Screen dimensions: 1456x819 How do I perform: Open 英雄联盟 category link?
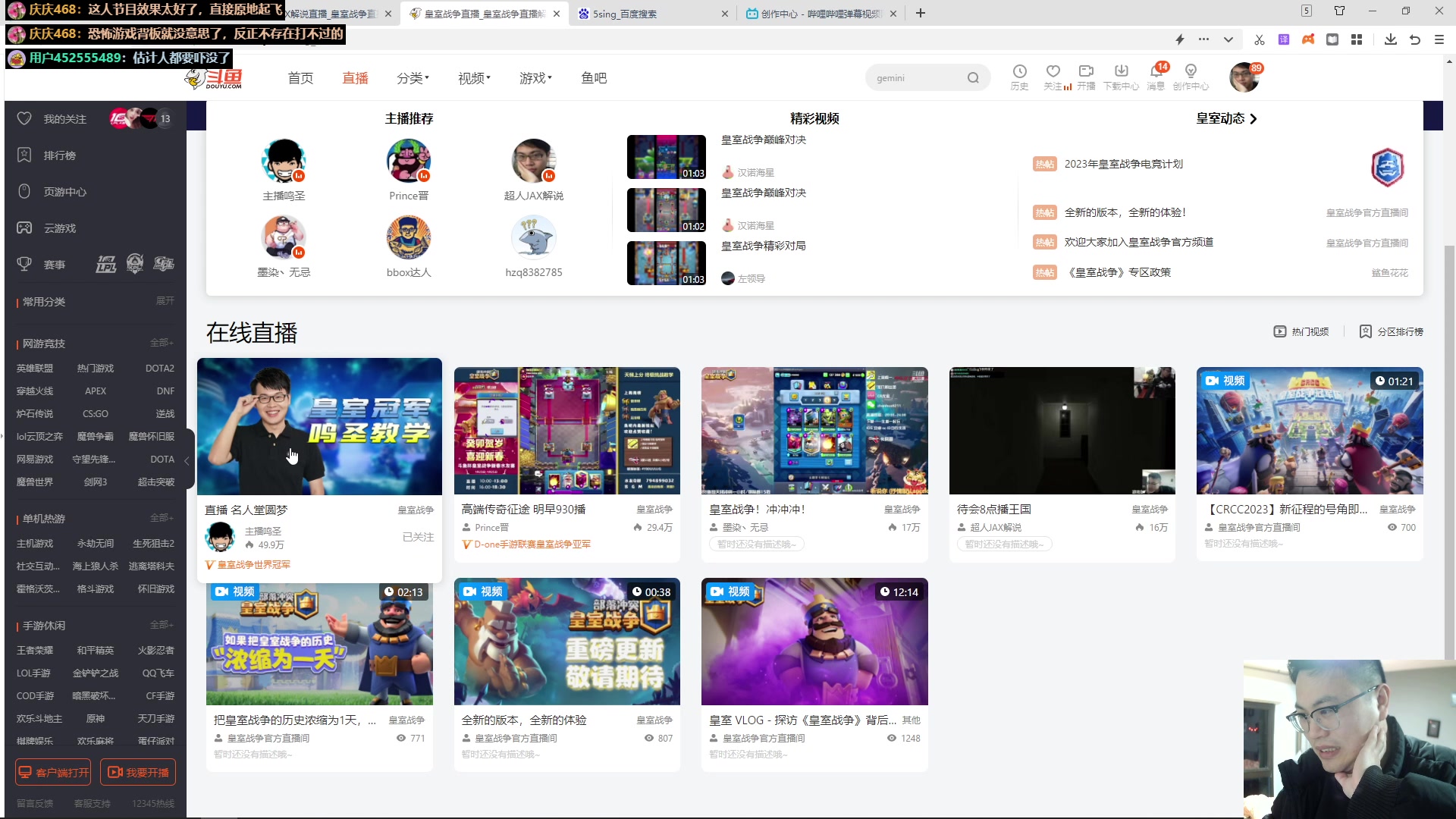tap(35, 369)
